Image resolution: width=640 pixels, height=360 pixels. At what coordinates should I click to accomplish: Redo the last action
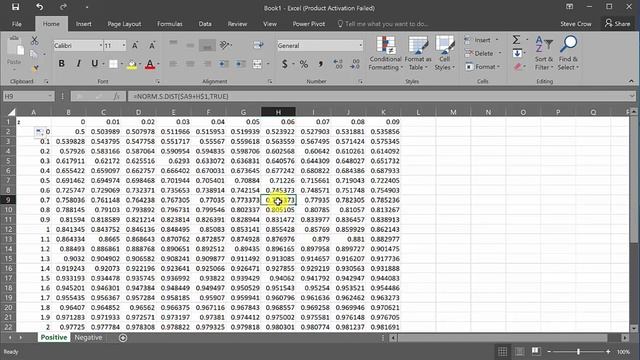[x=63, y=7]
